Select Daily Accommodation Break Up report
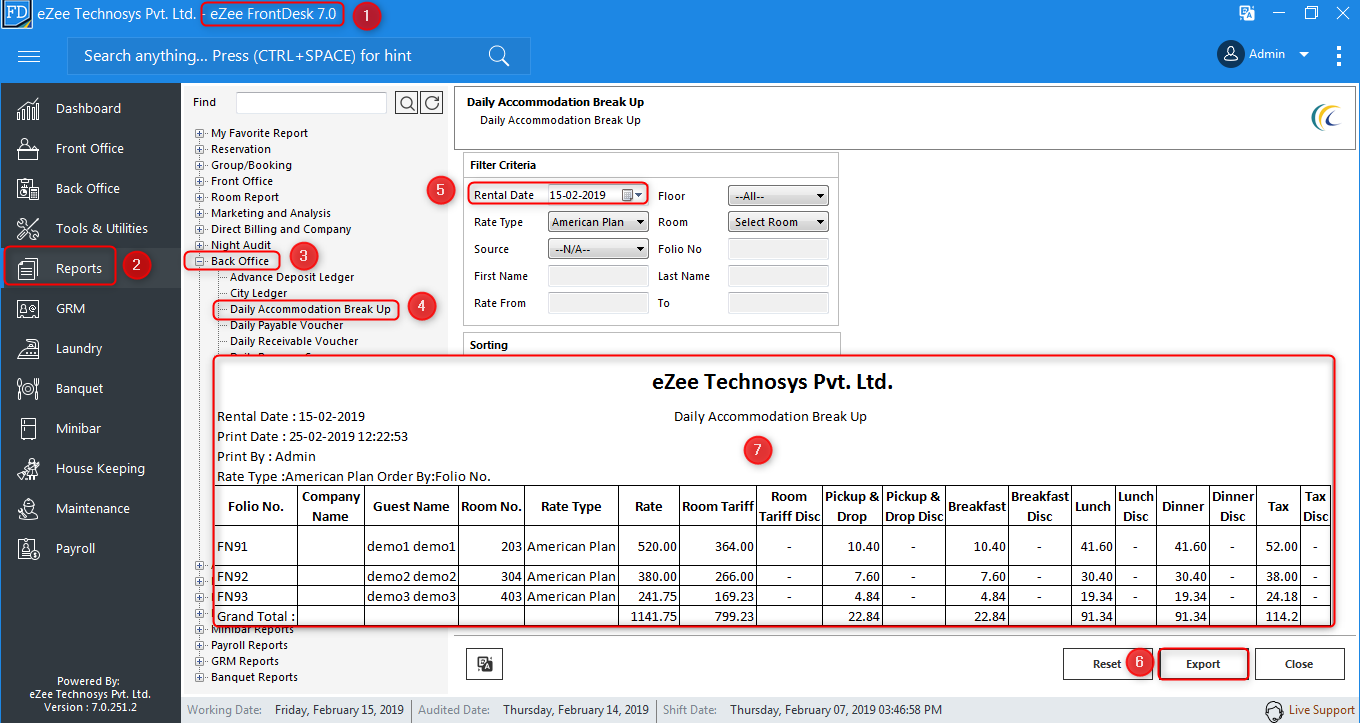 [x=310, y=309]
